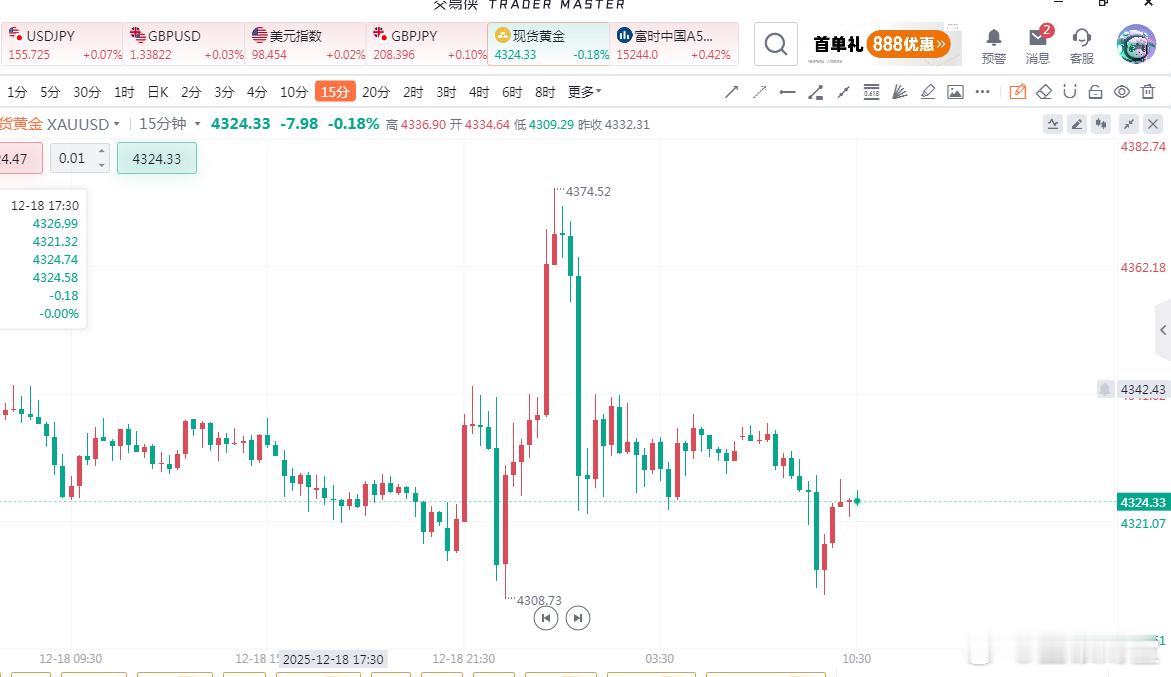1171x677 pixels.
Task: Enable magnet mode for drawings
Action: 1070,91
